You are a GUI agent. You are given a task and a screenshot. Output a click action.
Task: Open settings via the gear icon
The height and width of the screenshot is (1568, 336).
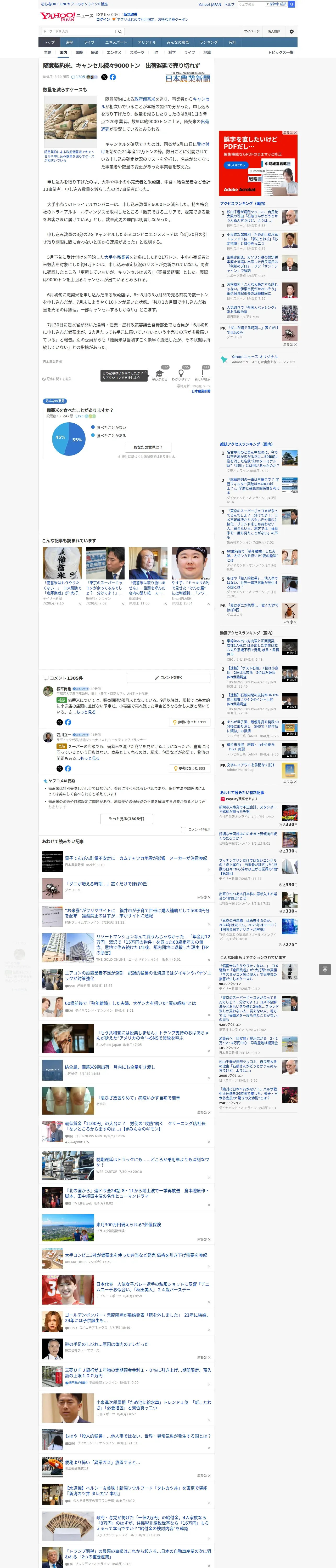coord(292,32)
